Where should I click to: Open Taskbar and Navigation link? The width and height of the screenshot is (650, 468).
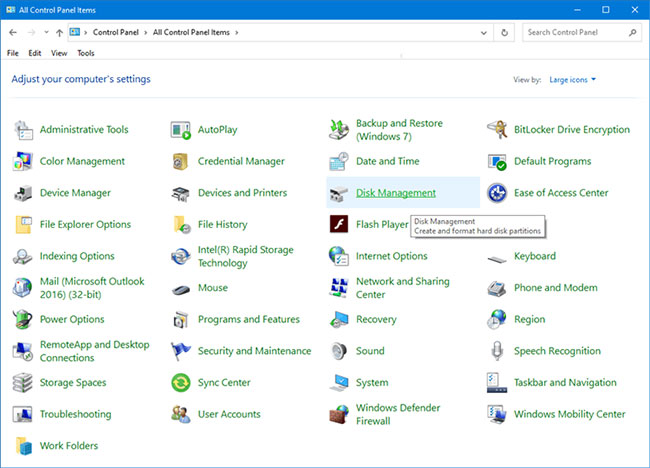pyautogui.click(x=565, y=383)
